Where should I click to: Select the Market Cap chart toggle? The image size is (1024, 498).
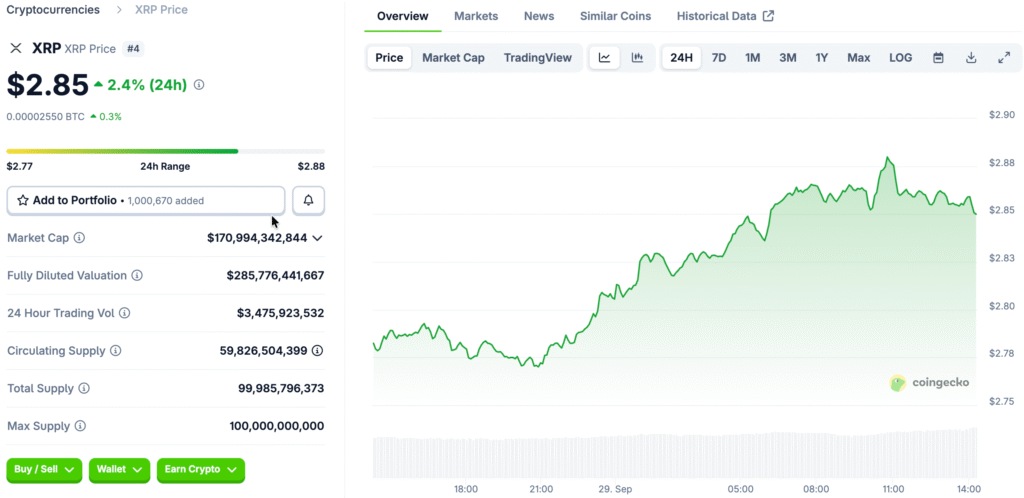[x=453, y=57]
